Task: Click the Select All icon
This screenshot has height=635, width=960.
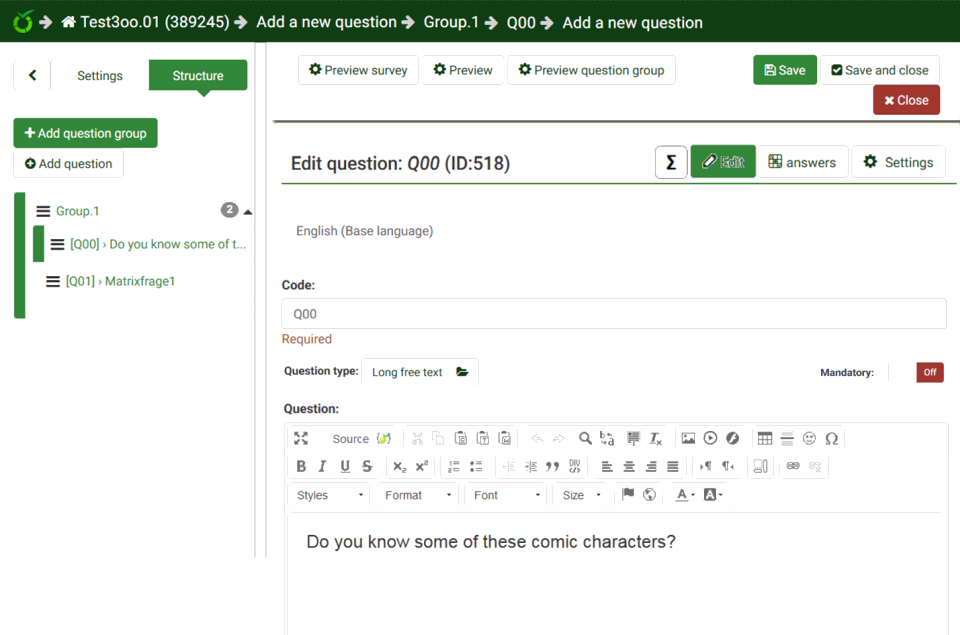Action: 633,438
